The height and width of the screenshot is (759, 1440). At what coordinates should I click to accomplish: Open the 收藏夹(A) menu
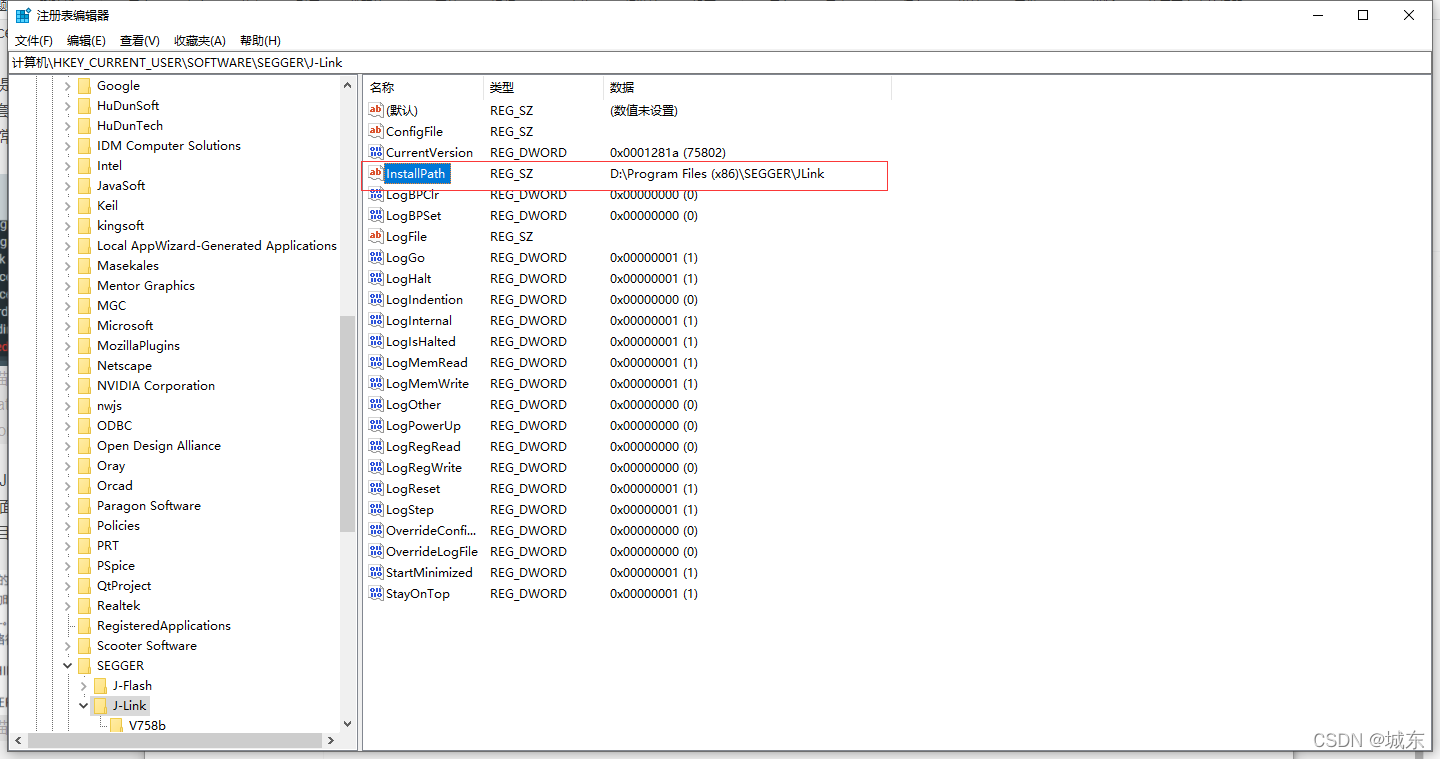point(200,41)
